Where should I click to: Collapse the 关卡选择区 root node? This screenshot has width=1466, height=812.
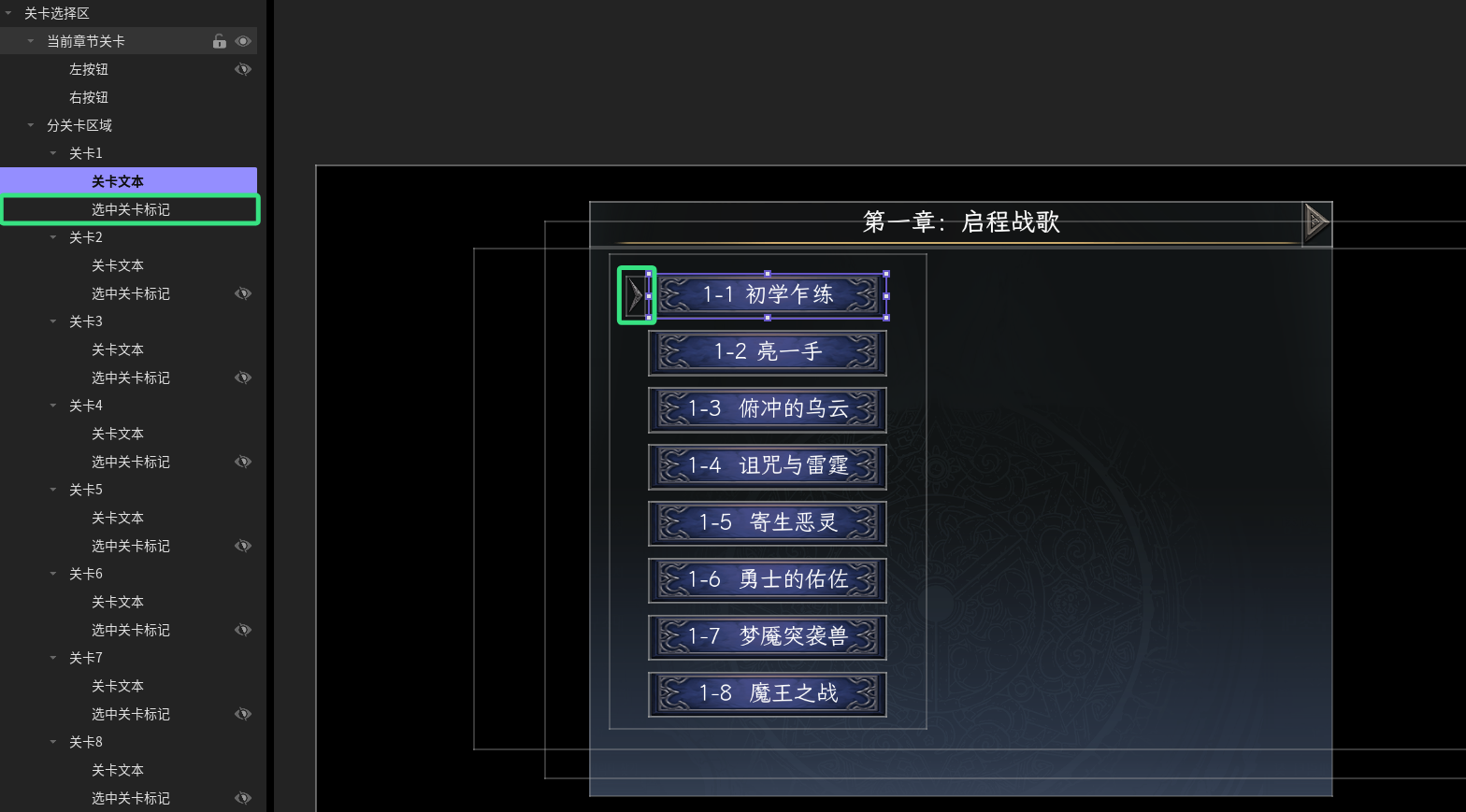tap(8, 13)
